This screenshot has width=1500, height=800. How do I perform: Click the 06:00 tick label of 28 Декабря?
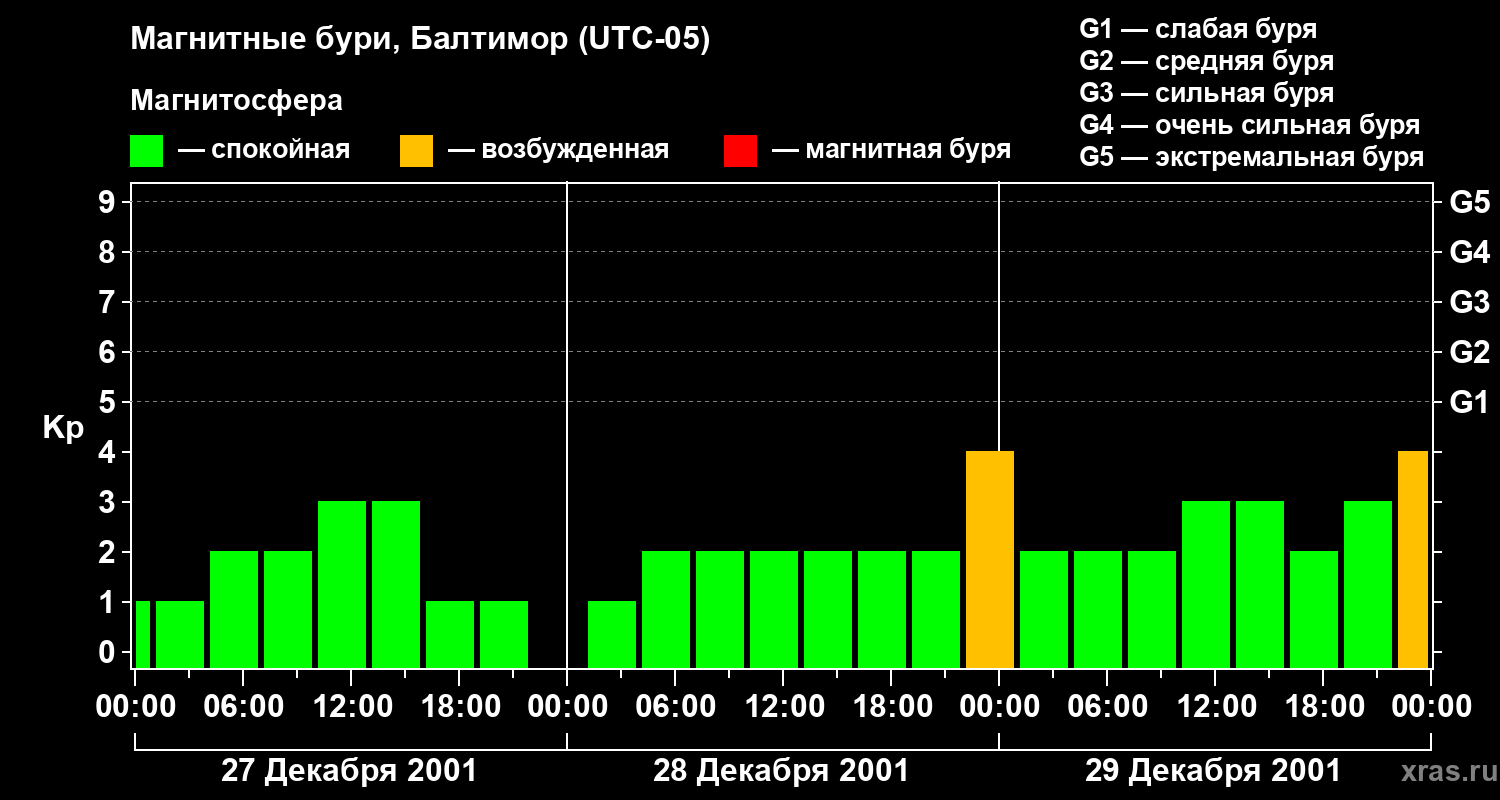click(x=674, y=707)
